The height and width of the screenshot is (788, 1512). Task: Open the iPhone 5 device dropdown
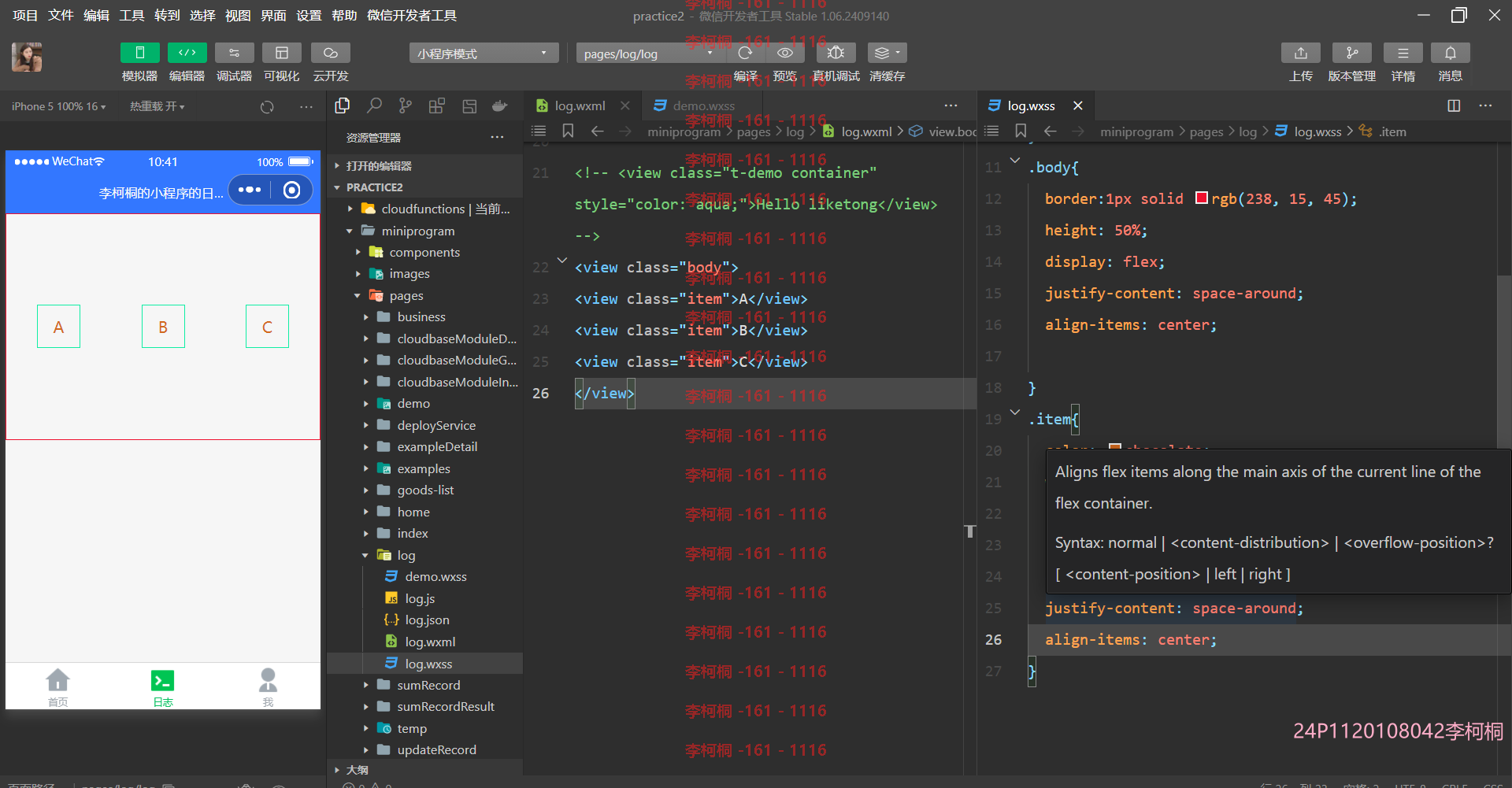(x=59, y=106)
